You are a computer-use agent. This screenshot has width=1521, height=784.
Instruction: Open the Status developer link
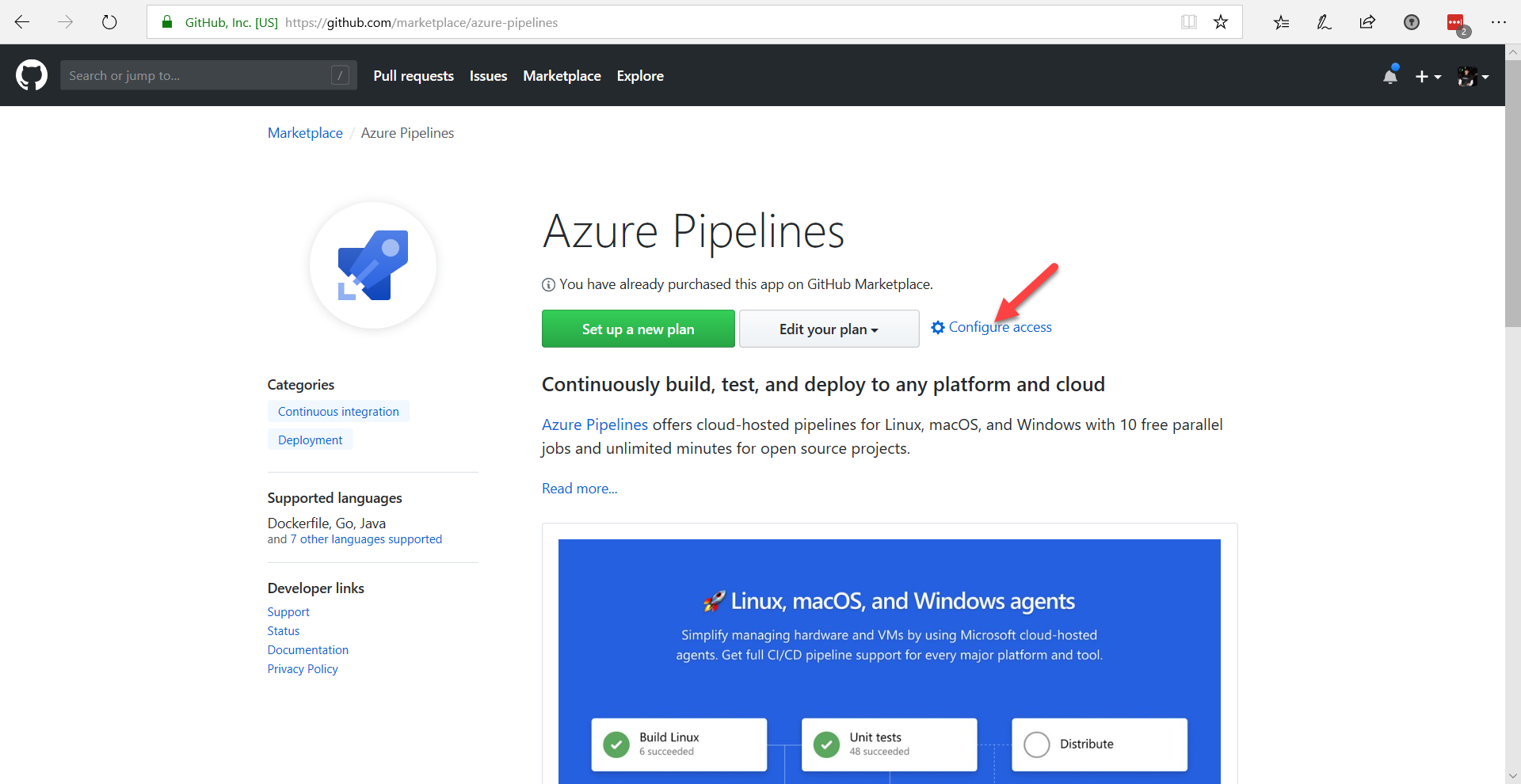(284, 631)
